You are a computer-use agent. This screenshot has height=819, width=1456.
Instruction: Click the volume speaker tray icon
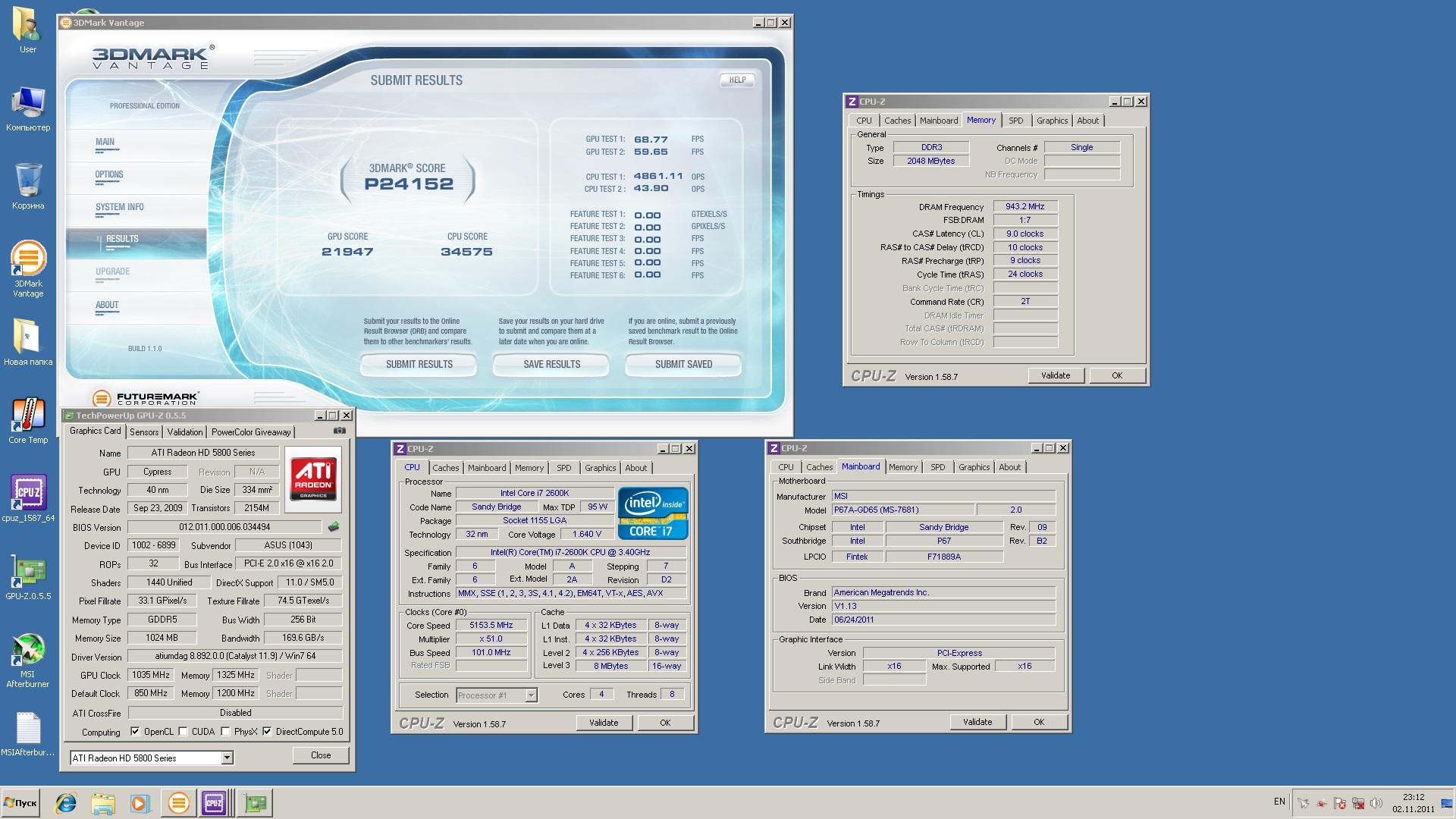[1376, 803]
